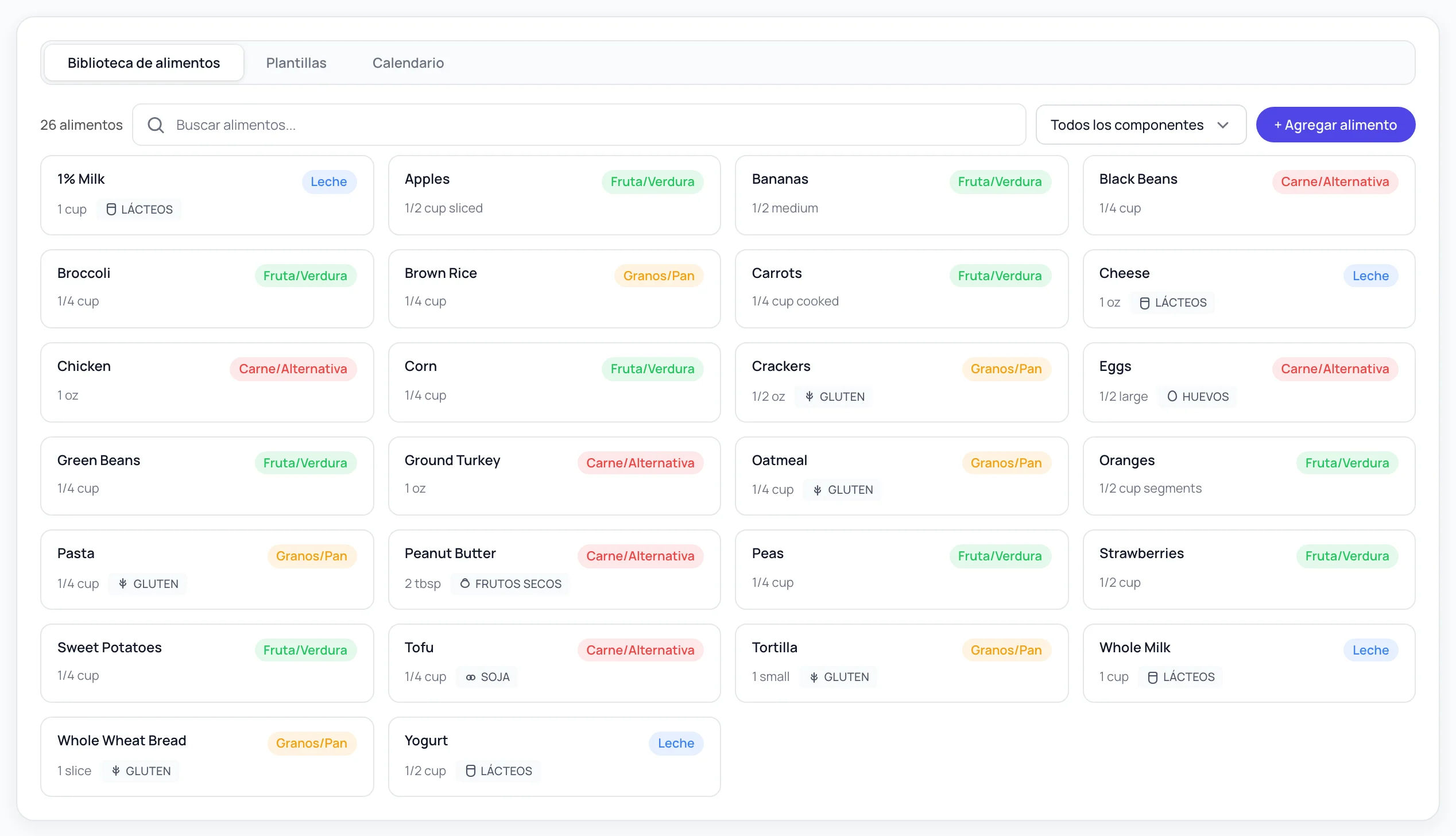
Task: Expand the component filter chevron arrow
Action: click(1222, 125)
